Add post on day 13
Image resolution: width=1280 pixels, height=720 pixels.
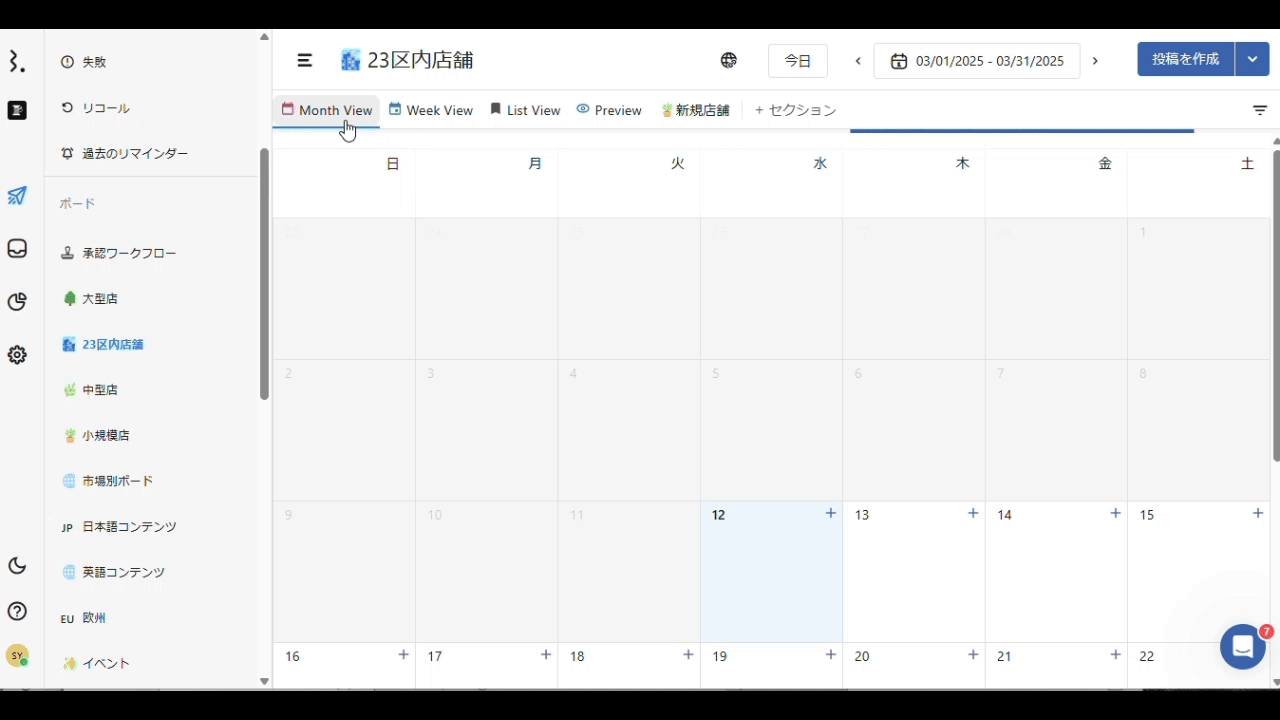pos(973,513)
